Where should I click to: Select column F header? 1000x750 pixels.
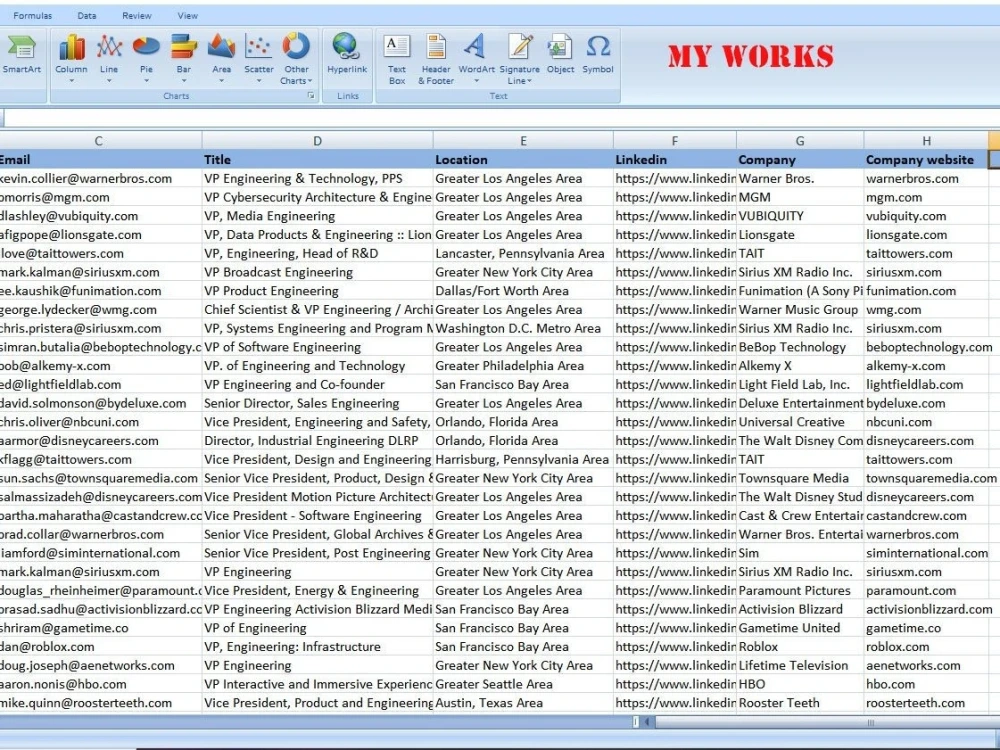pyautogui.click(x=675, y=141)
